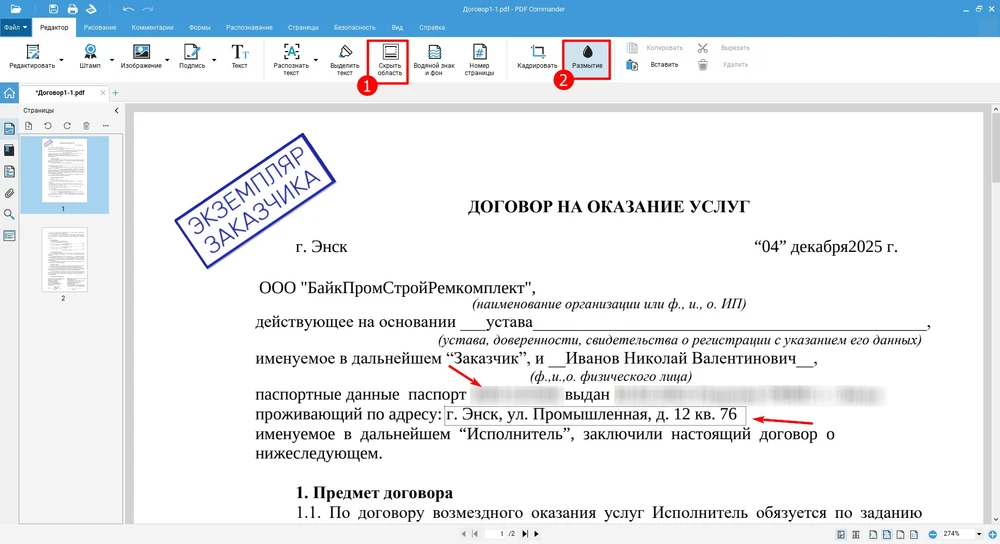The width and height of the screenshot is (1000, 544).
Task: Open the attachments paperclip panel
Action: (x=10, y=193)
